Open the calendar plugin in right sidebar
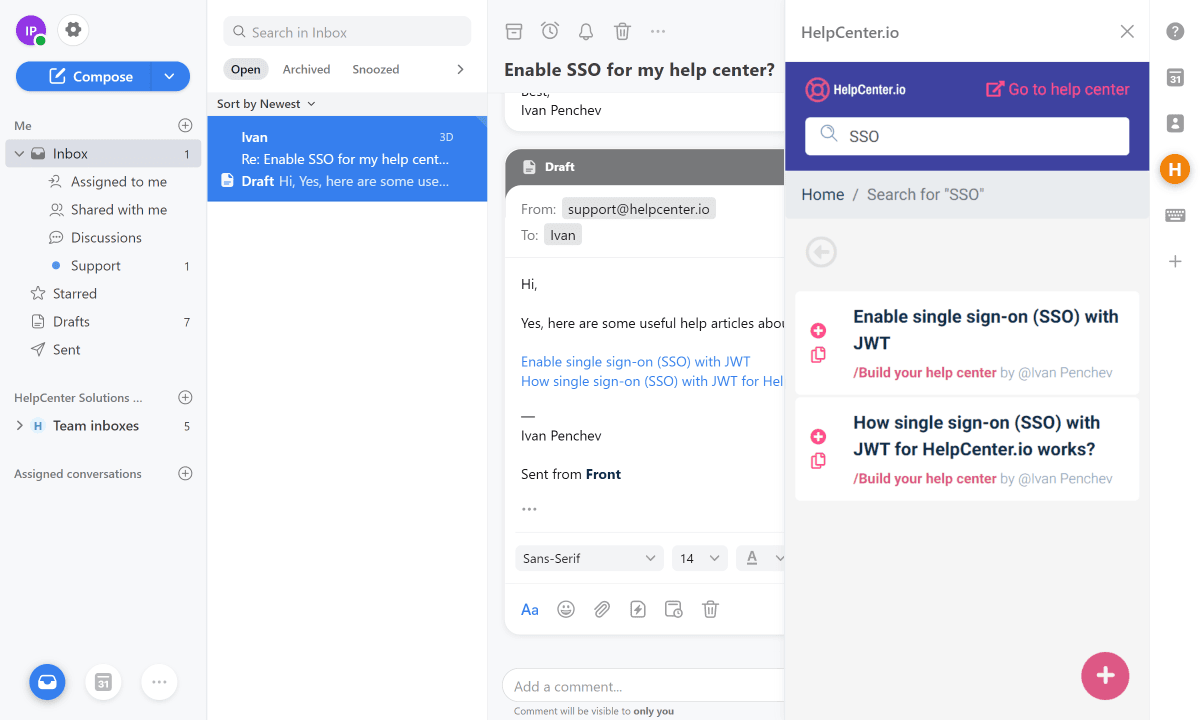 (1175, 77)
